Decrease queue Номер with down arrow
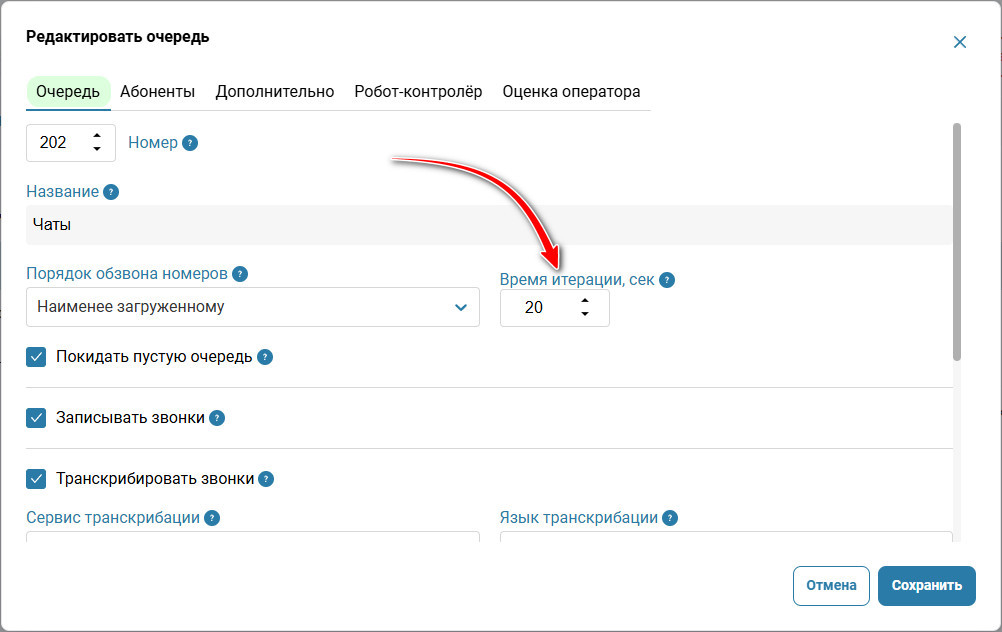This screenshot has width=1002, height=632. 96,149
